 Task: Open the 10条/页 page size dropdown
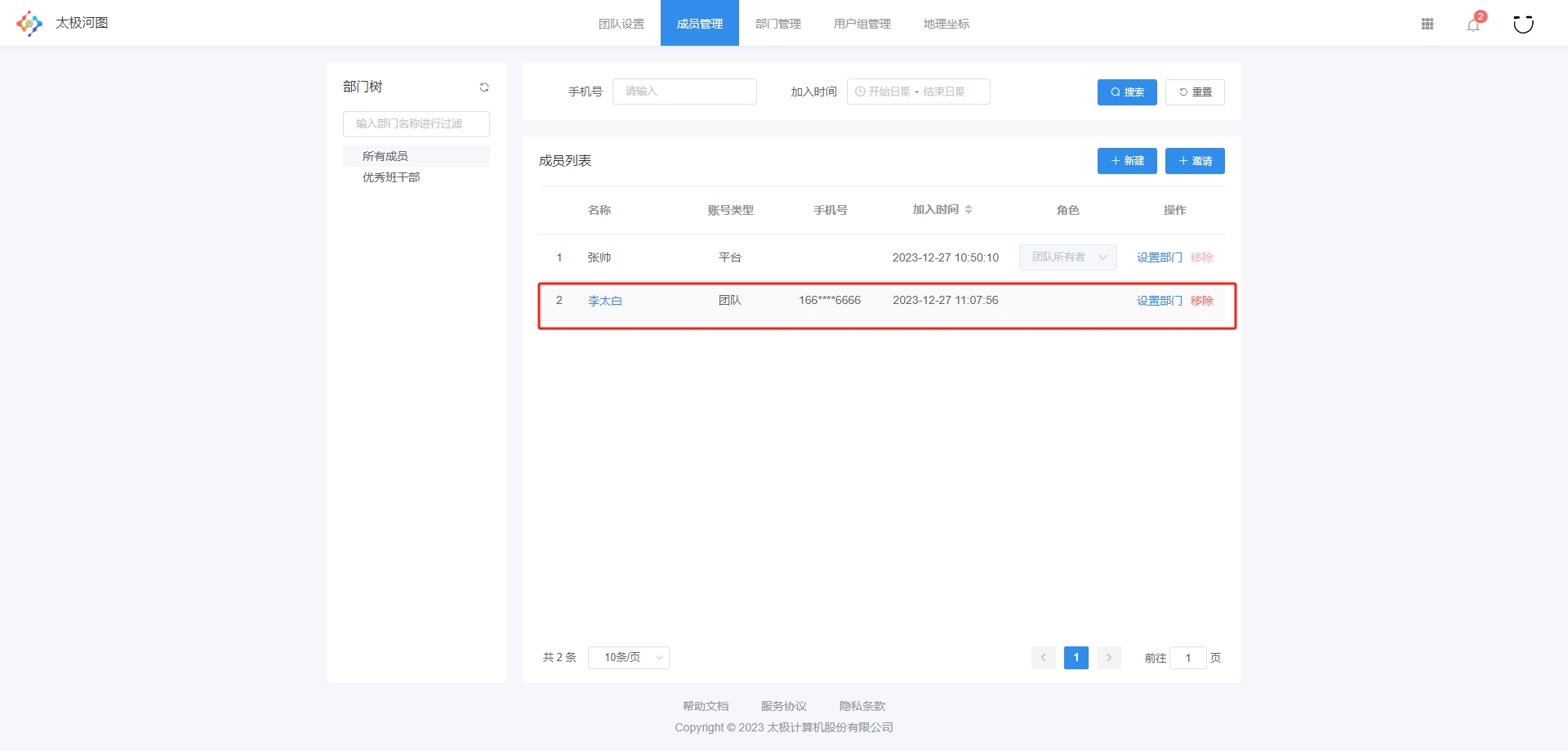click(x=629, y=658)
